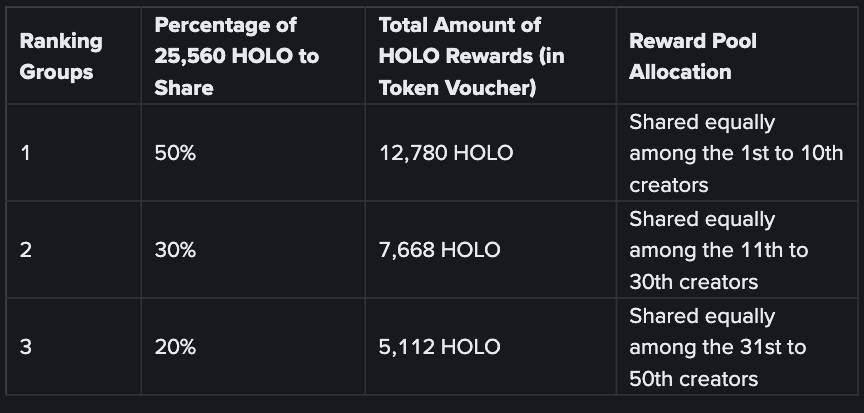Image resolution: width=864 pixels, height=413 pixels.
Task: Click ranking group 2 cell
Action: coord(25,250)
